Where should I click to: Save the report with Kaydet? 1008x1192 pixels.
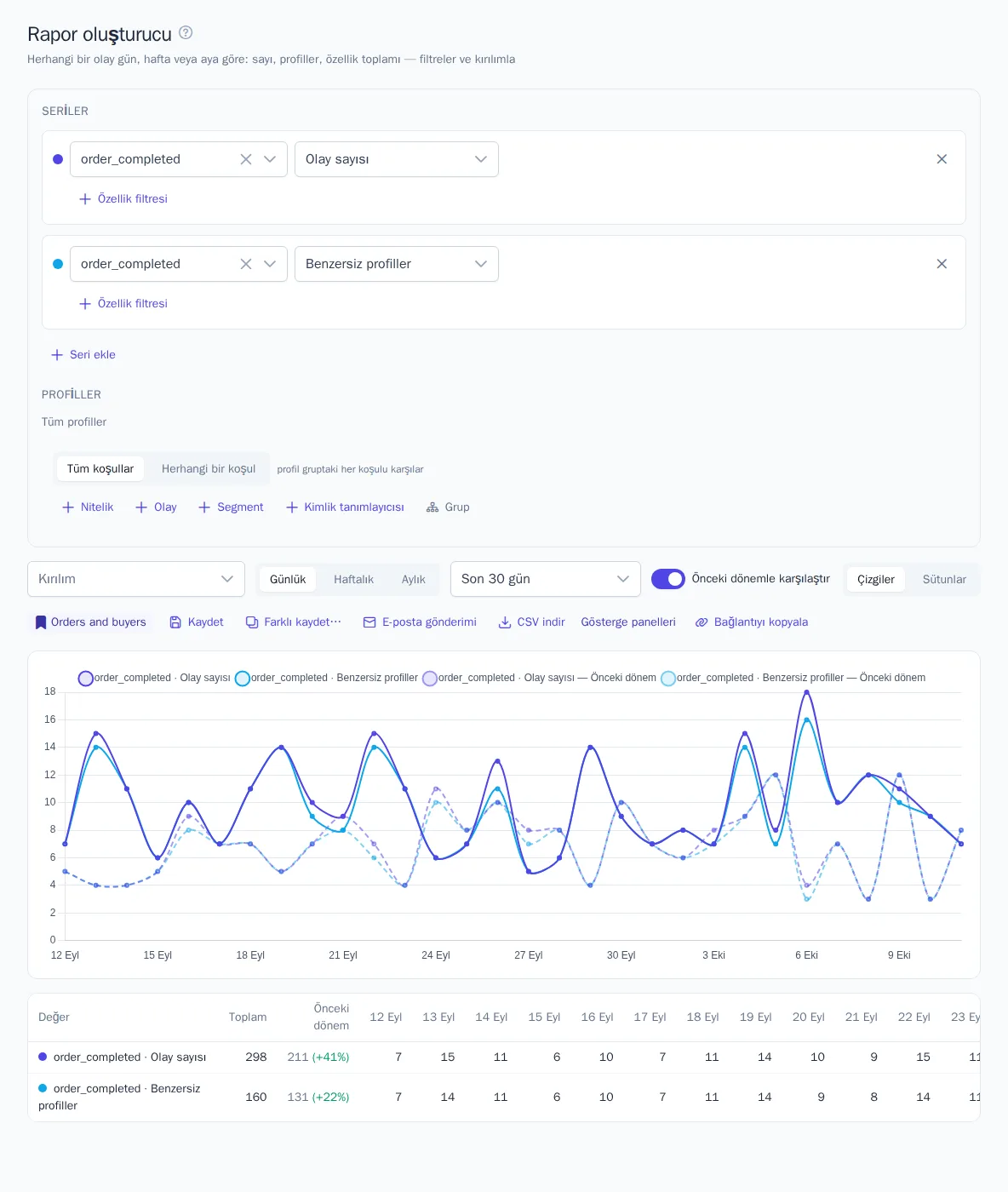pos(197,622)
